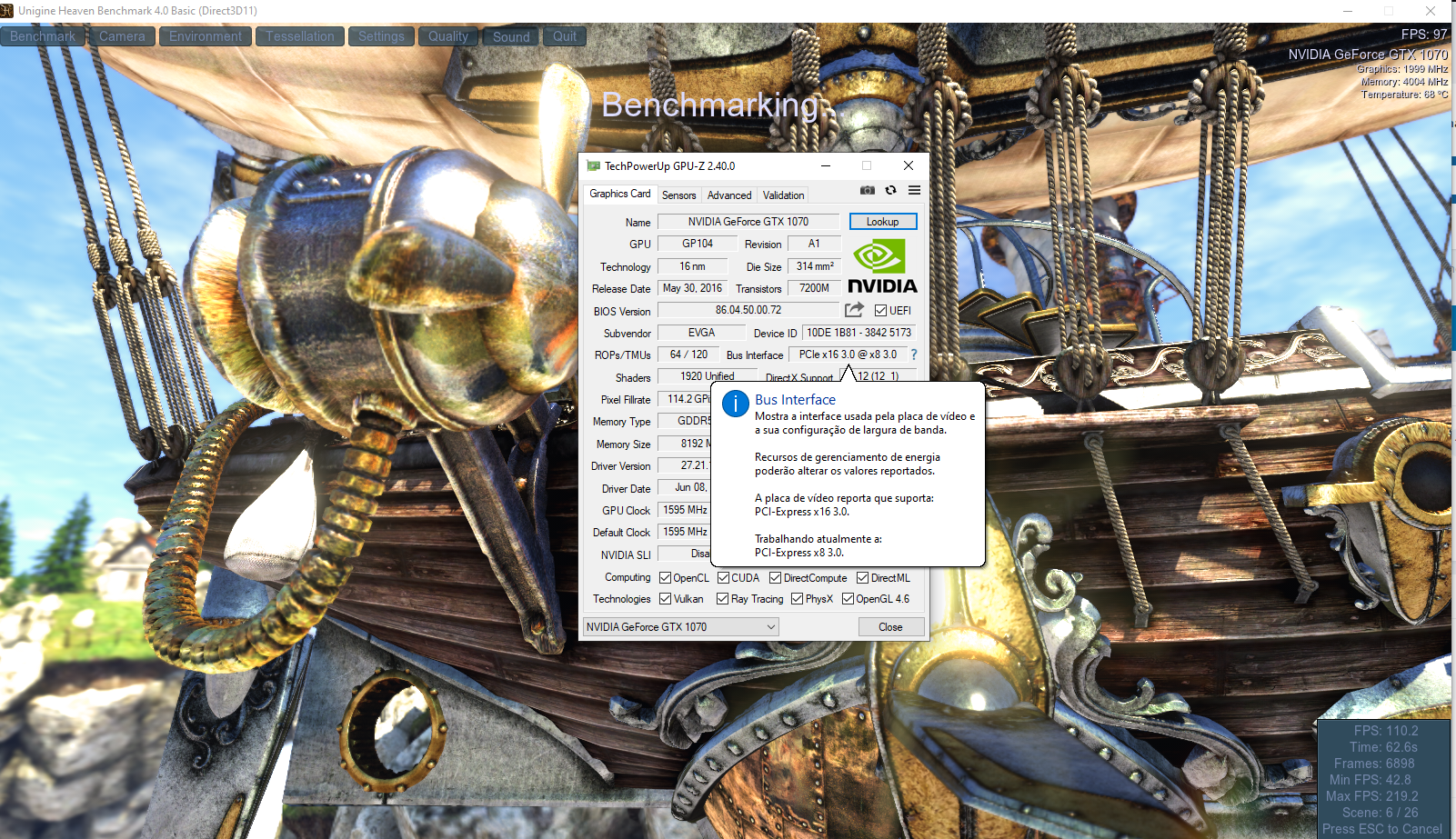Open the Sound menu in Heaven
The image size is (1456, 839).
coord(511,36)
